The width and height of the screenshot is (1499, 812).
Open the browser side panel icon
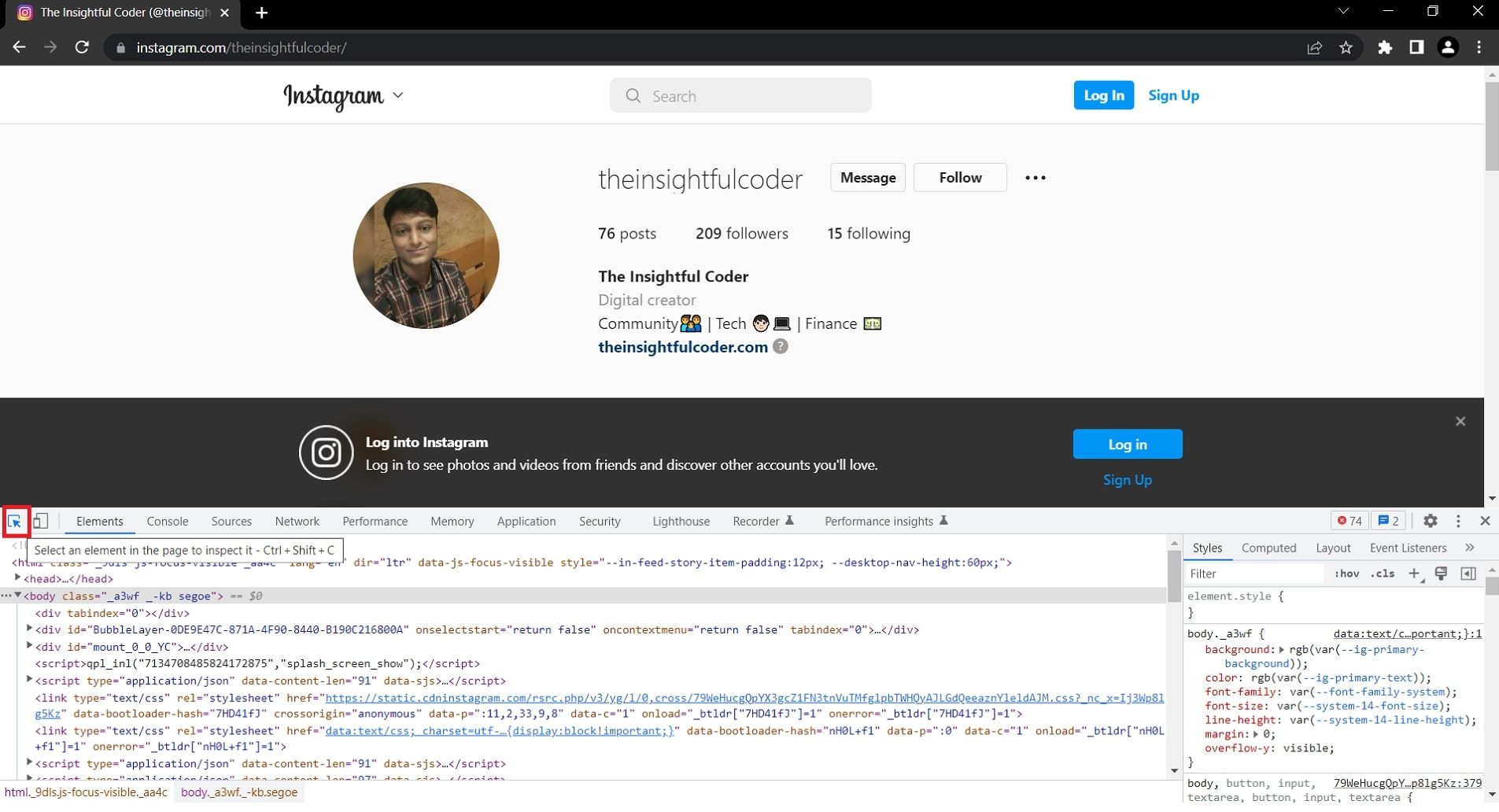click(x=1416, y=47)
